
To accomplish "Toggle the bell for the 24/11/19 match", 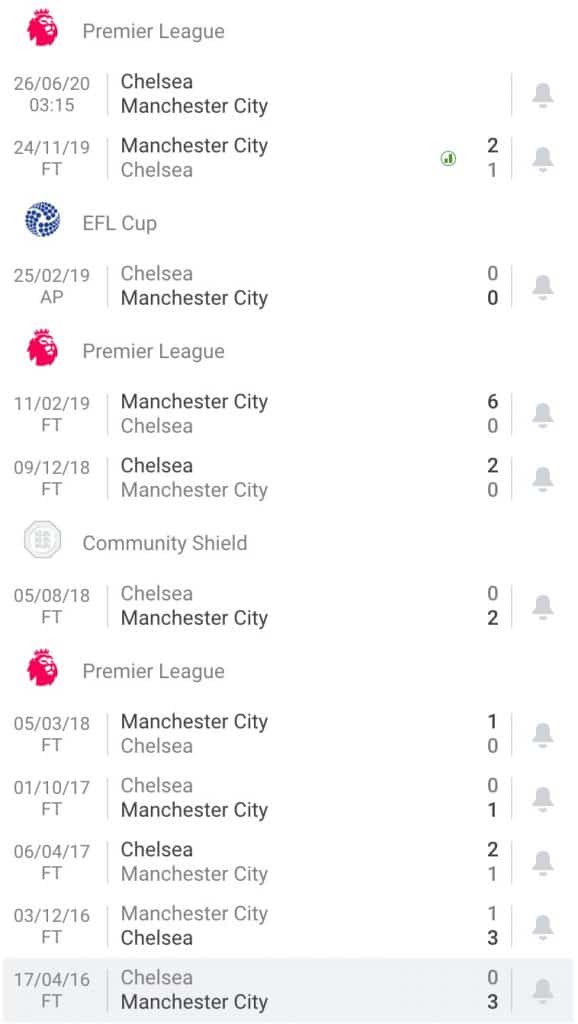I will click(x=542, y=158).
